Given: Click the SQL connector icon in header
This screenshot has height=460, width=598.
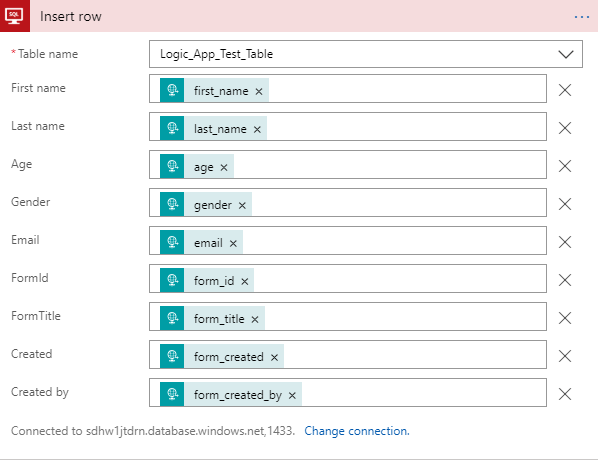Looking at the screenshot, I should 14,16.
